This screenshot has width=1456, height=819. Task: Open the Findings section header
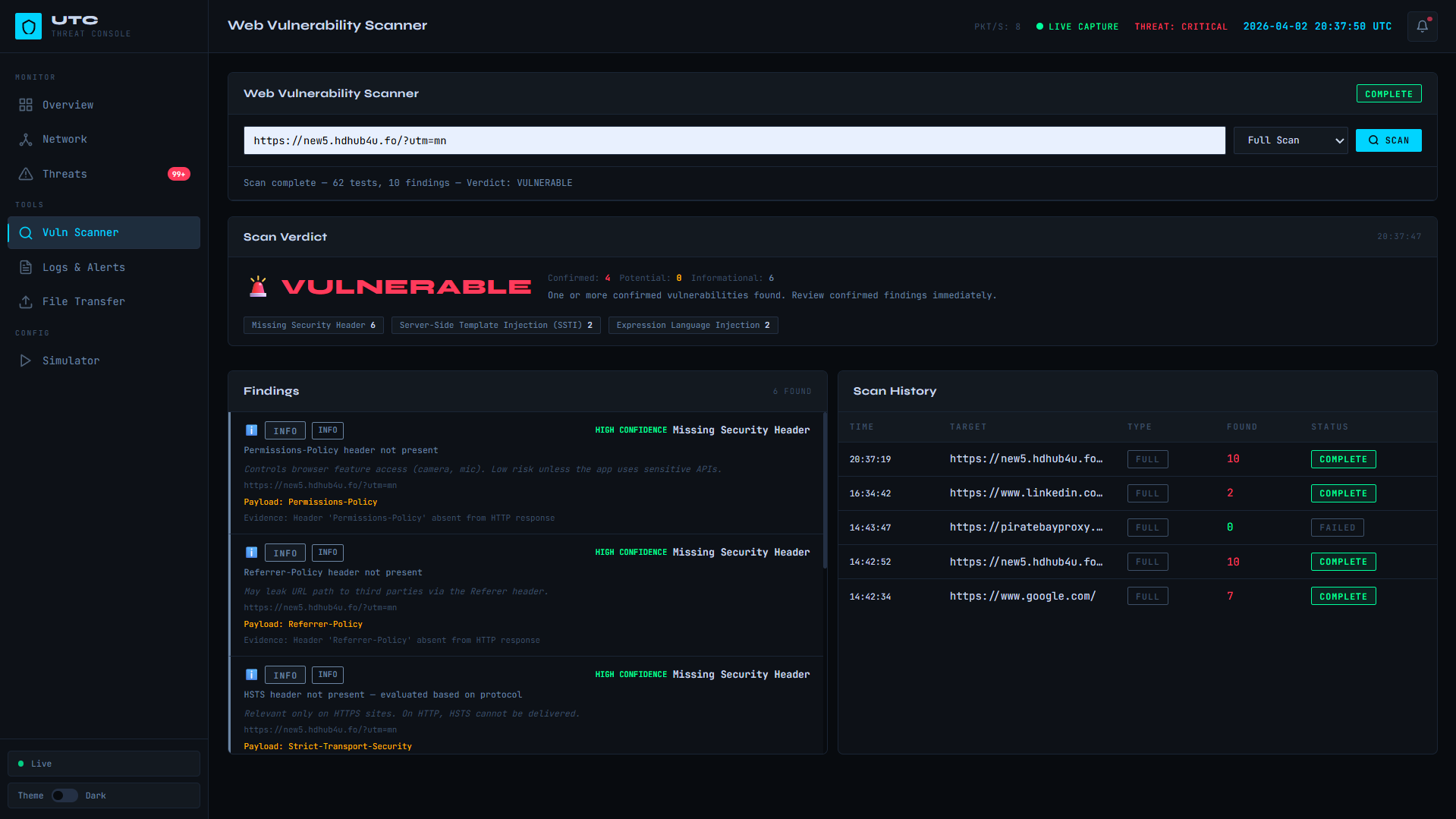(271, 391)
